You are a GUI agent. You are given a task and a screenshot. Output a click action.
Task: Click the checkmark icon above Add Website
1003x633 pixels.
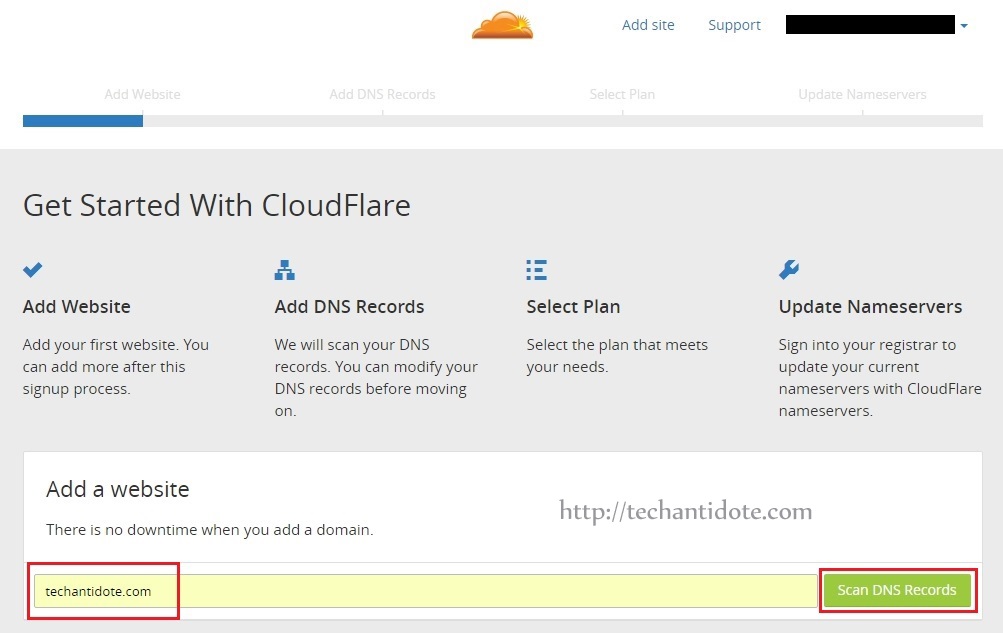coord(33,270)
